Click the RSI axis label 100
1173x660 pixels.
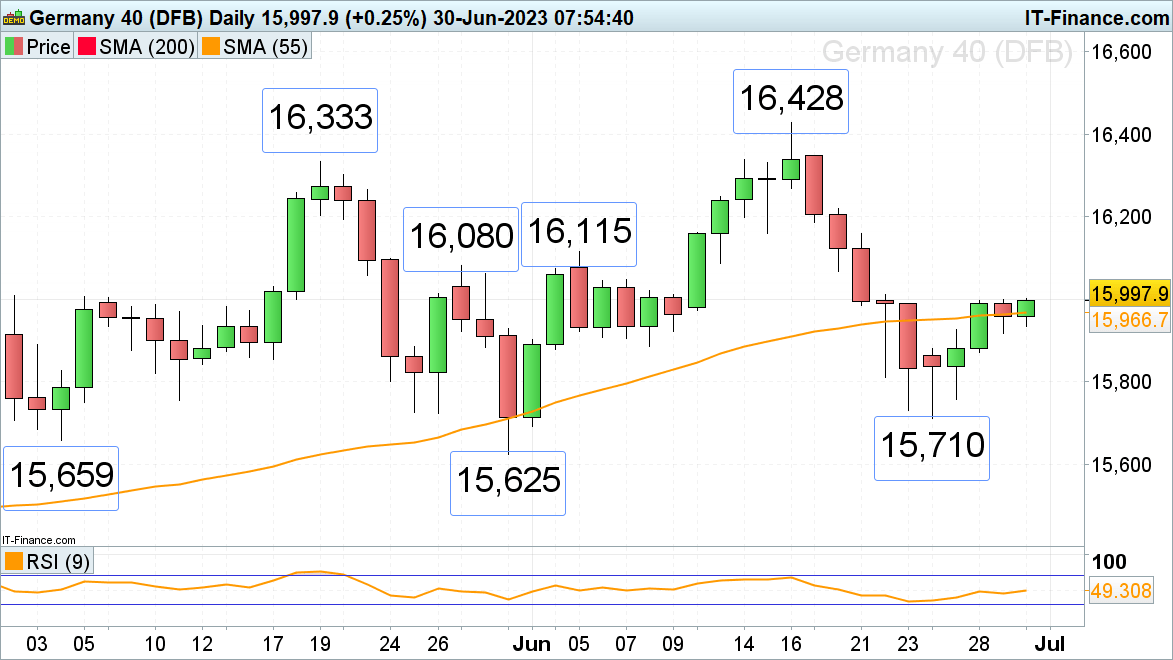[1109, 562]
